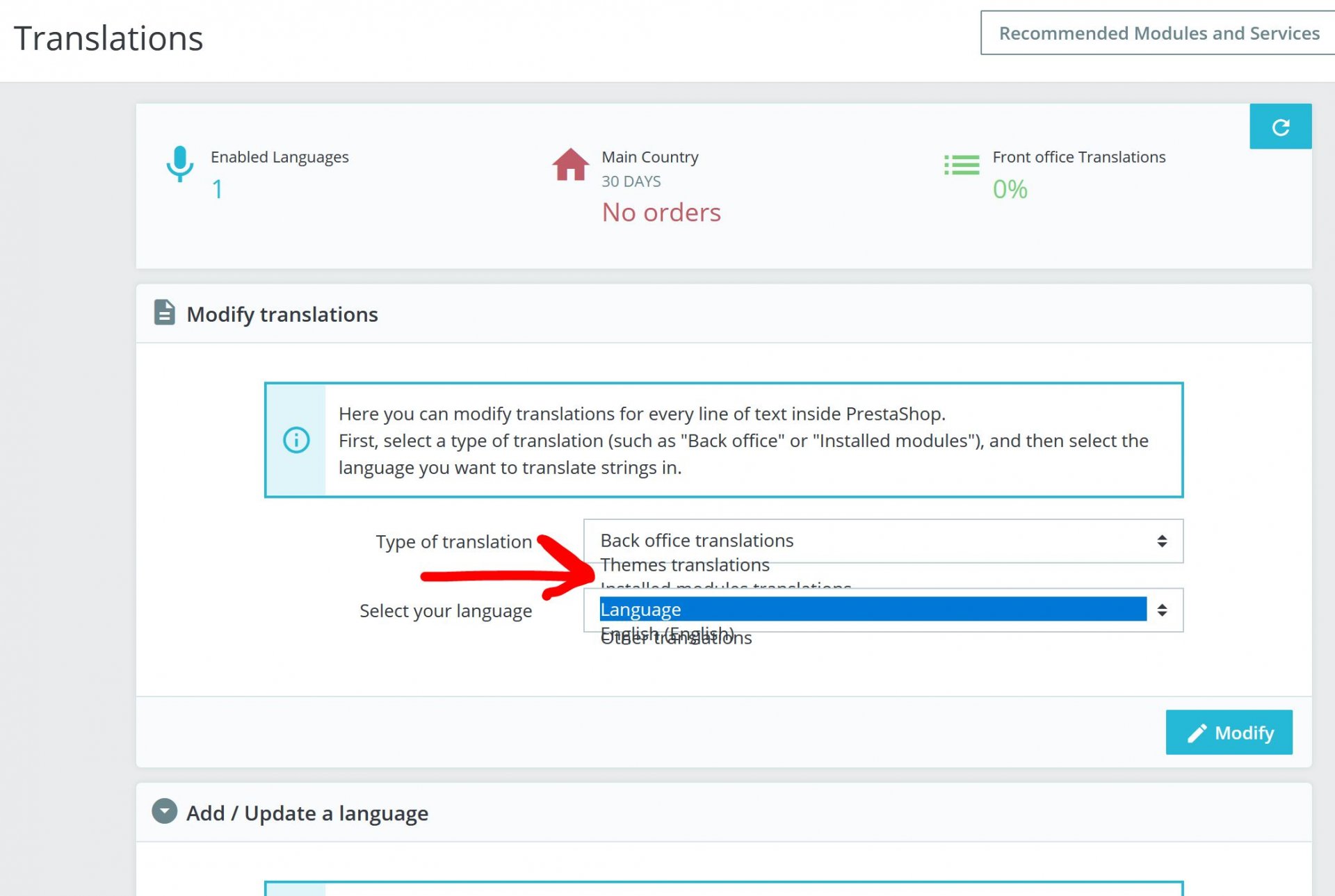Collapse the Add / Update a language section
Screen dimensions: 1335x896
click(165, 811)
